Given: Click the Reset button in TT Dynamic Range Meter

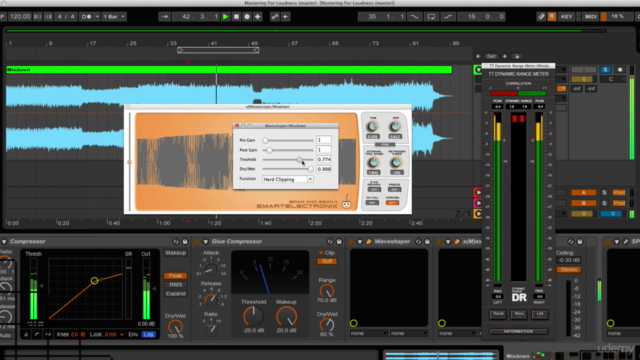Looking at the screenshot, I should [x=498, y=314].
